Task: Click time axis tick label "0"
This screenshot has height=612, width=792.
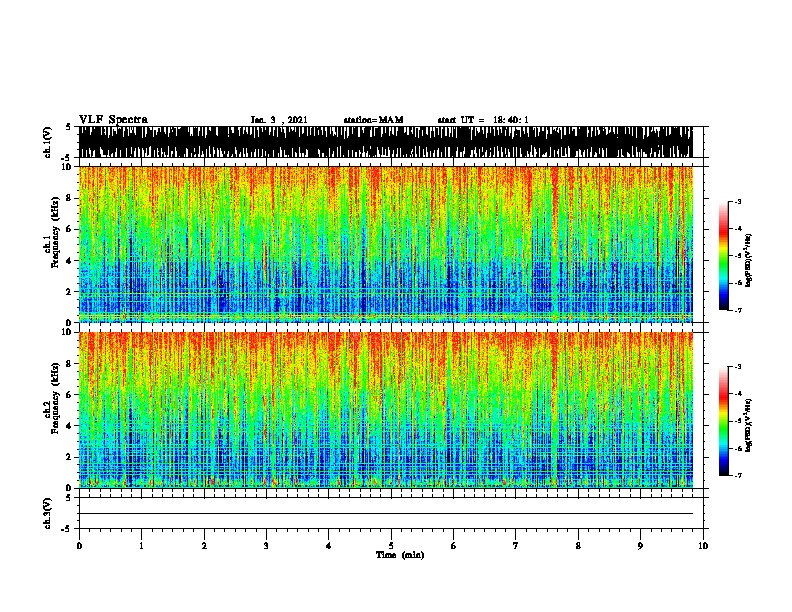Action: [x=79, y=546]
